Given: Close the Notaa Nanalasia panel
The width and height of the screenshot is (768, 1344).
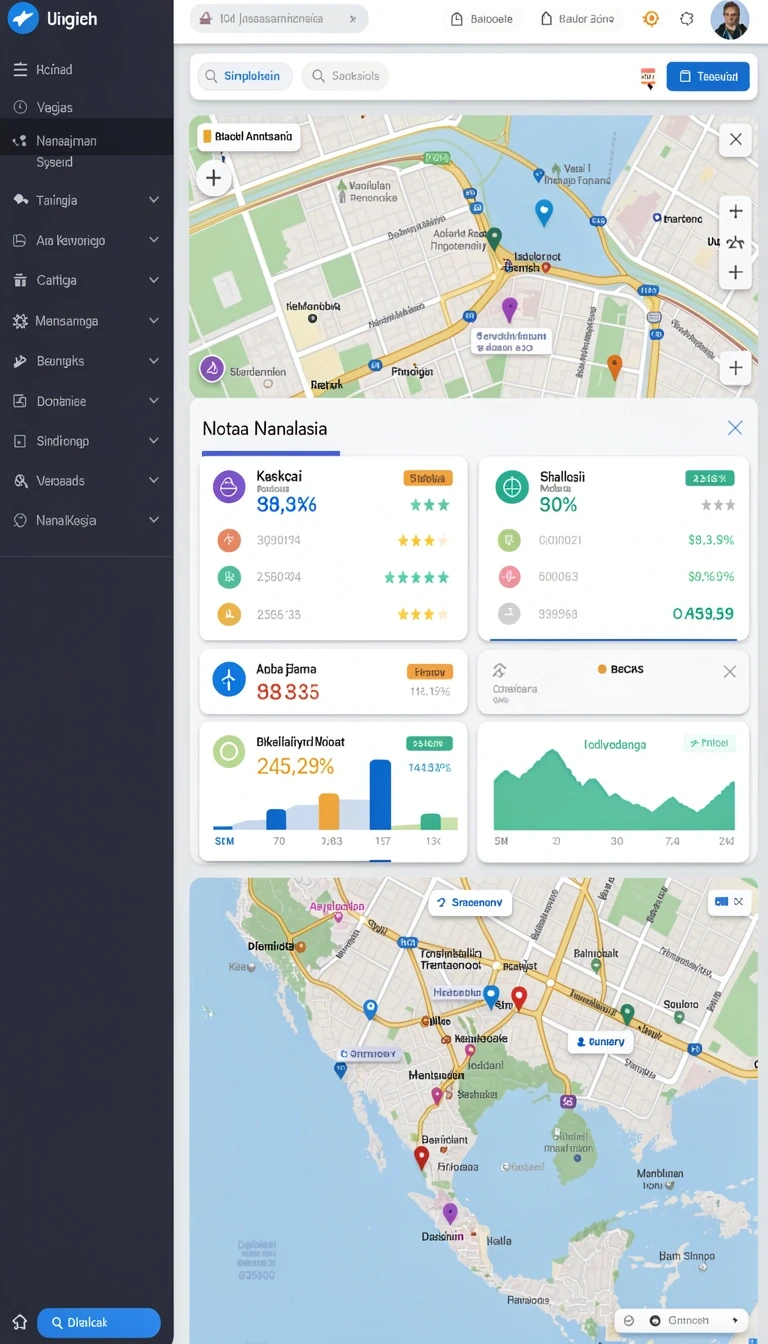Looking at the screenshot, I should pos(735,428).
